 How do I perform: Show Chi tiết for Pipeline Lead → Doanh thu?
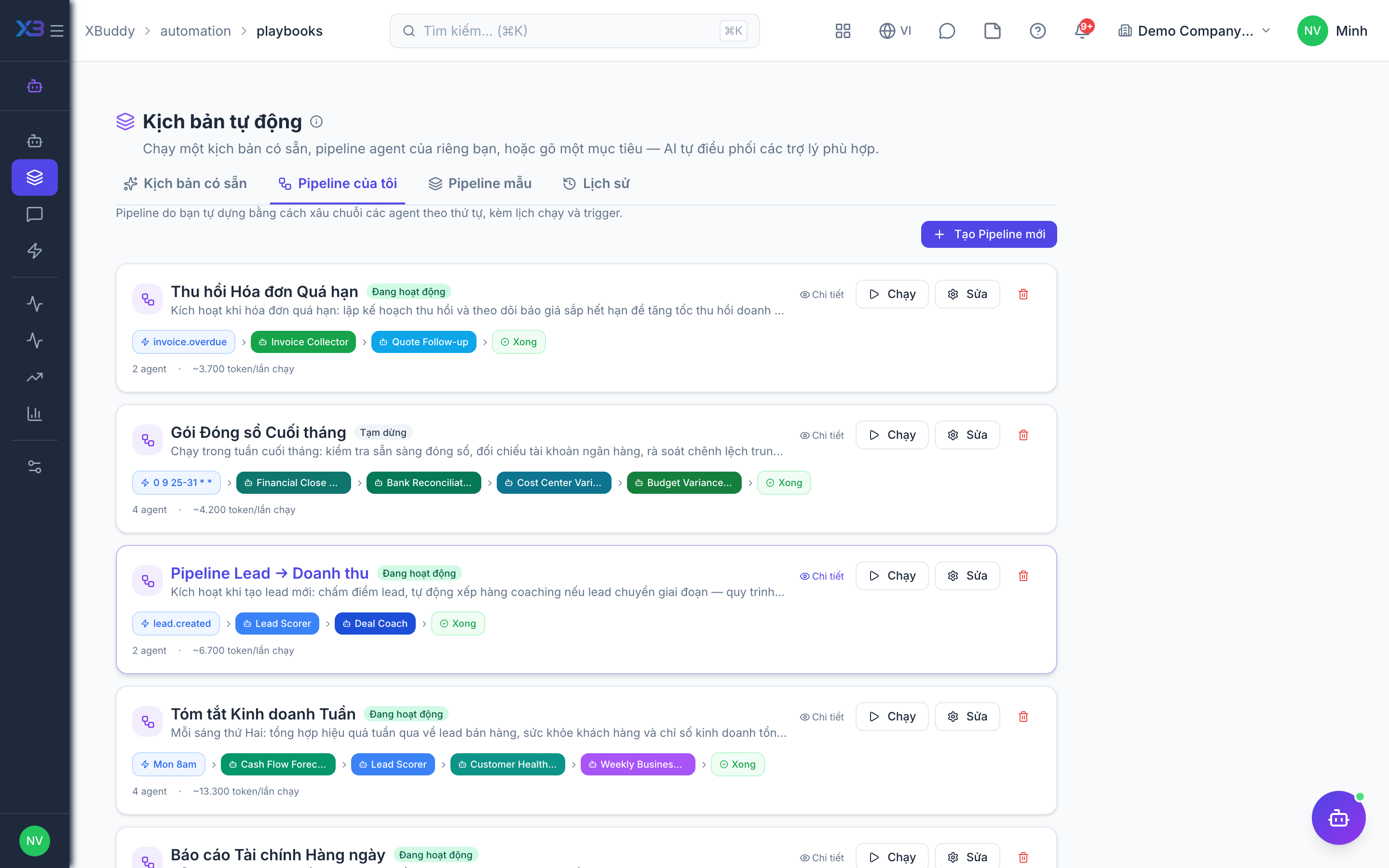coord(822,576)
